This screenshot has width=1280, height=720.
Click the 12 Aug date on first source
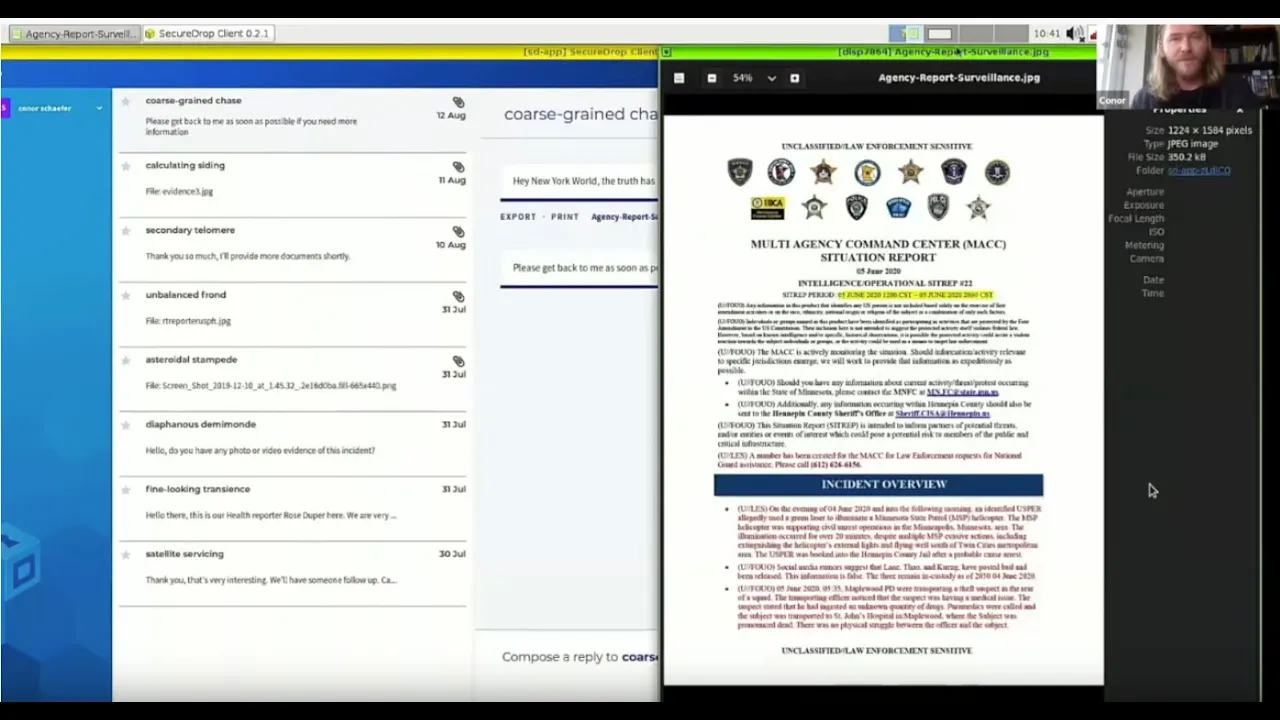[451, 116]
